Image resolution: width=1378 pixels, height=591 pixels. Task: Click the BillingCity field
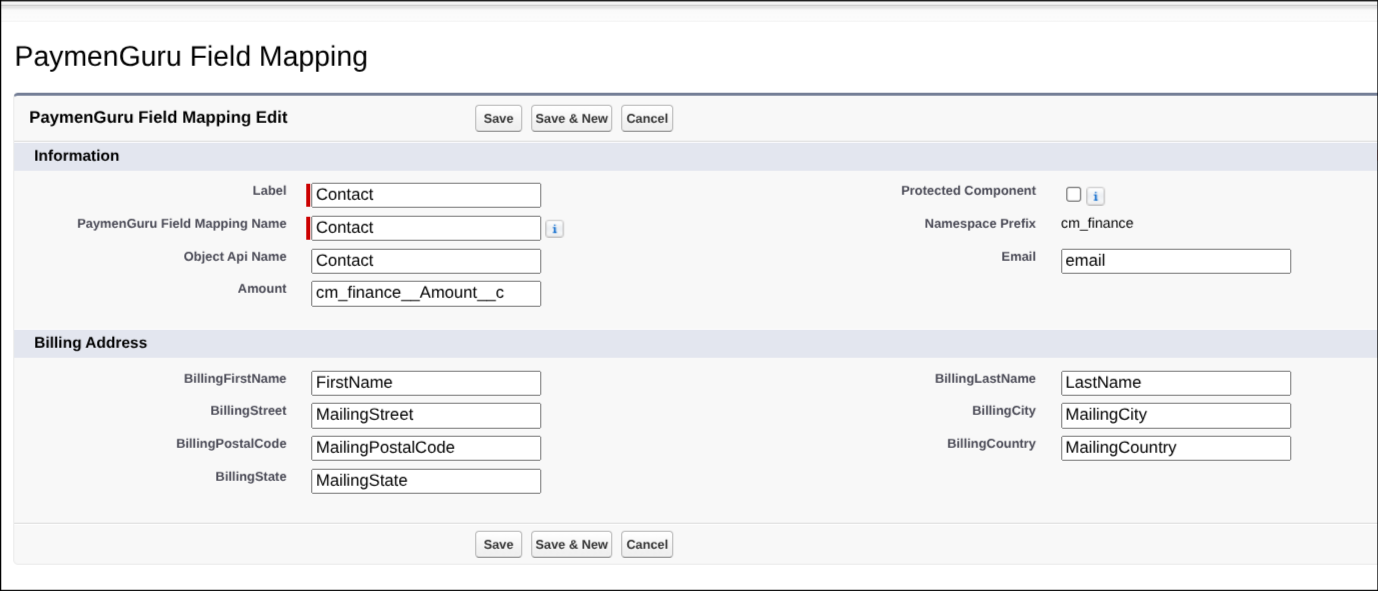1176,415
